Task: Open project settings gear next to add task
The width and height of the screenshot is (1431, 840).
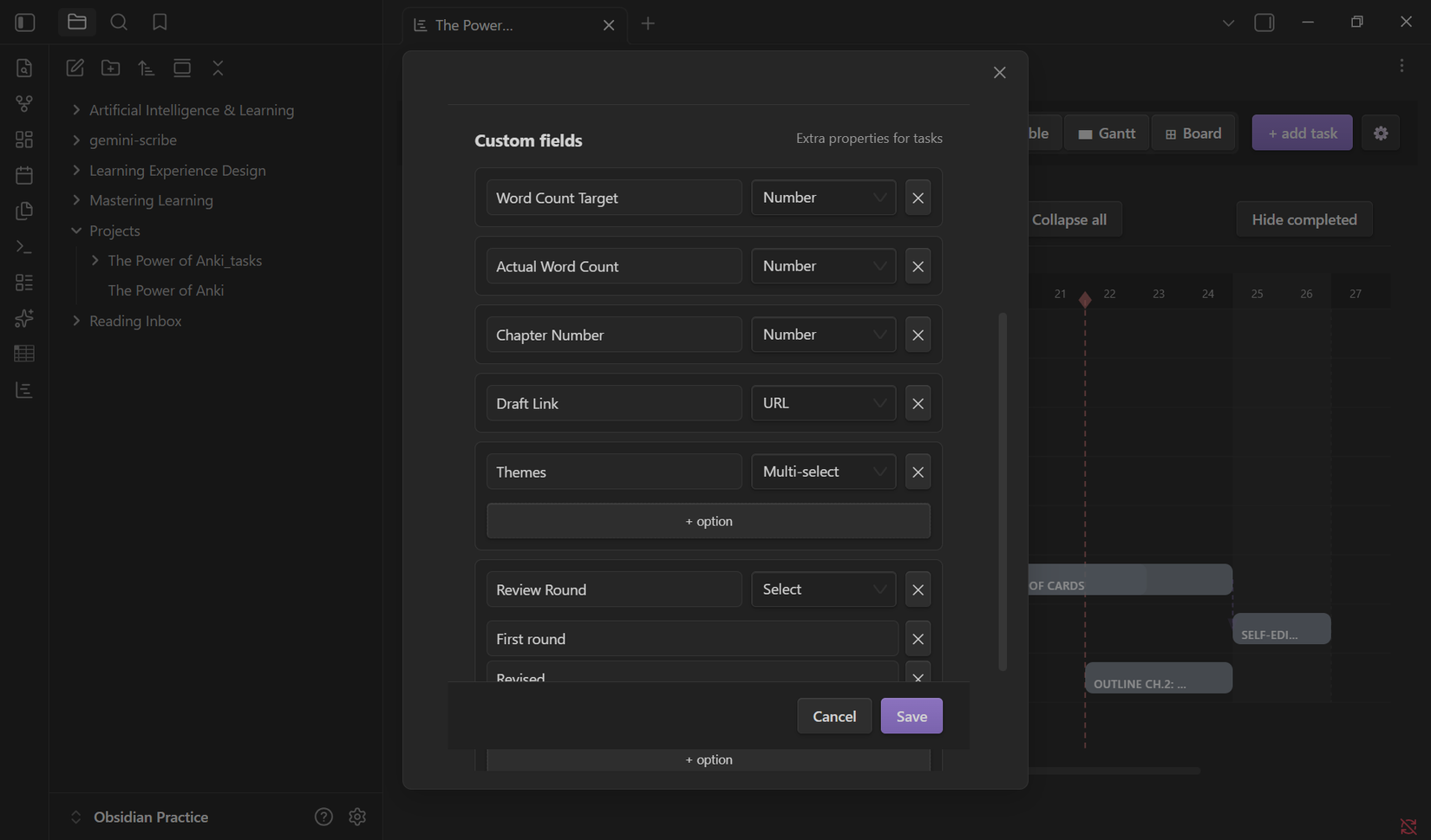Action: click(x=1381, y=133)
